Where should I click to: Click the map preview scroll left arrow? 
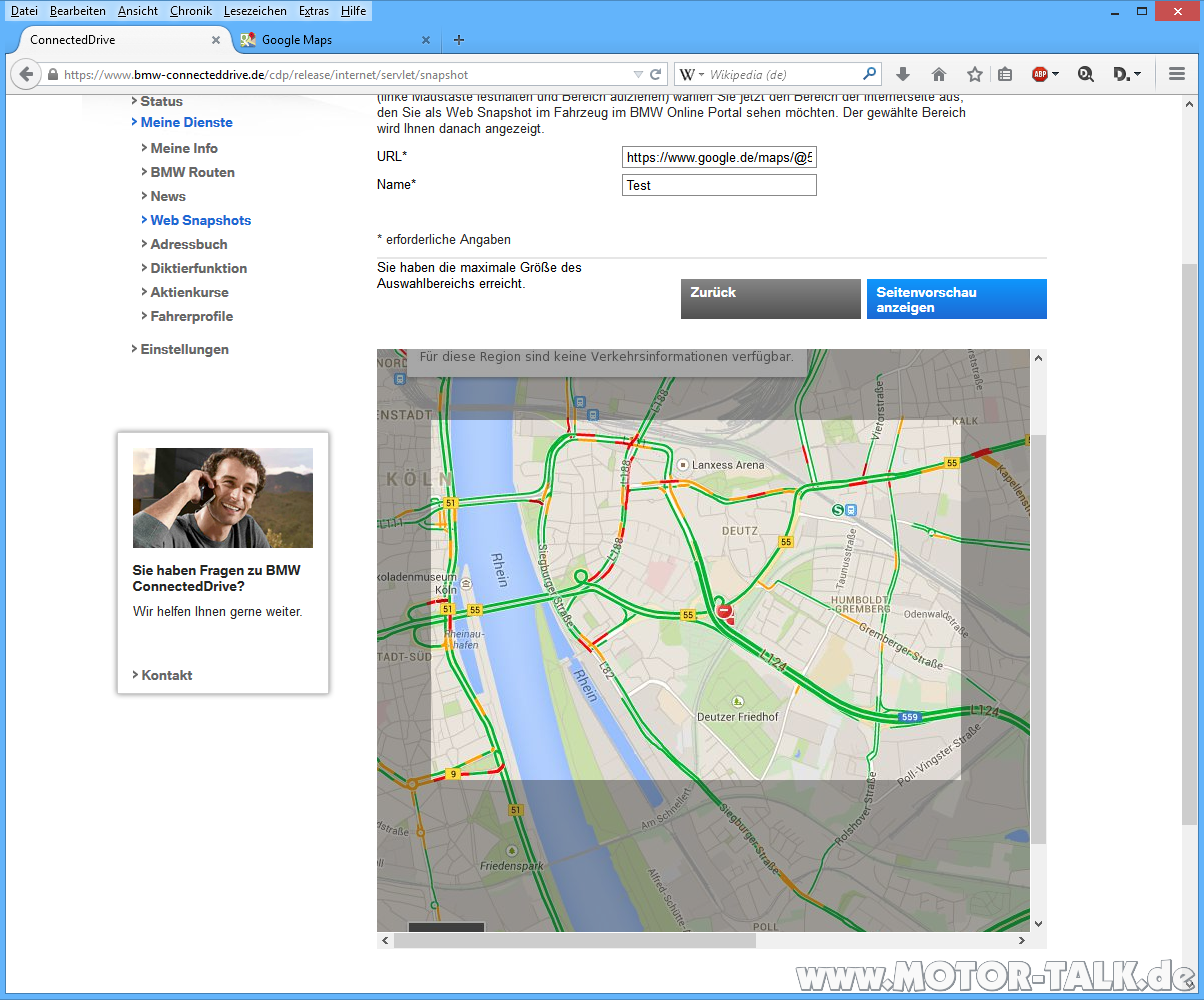pyautogui.click(x=385, y=940)
